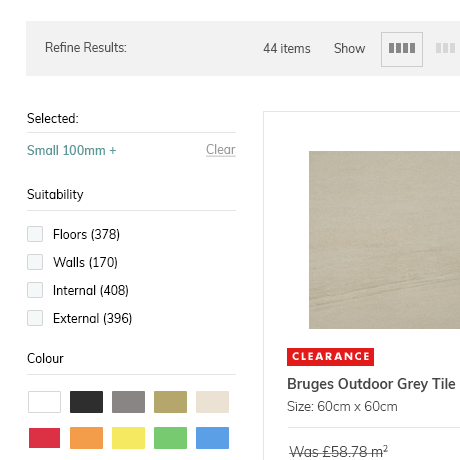Switch to three-column grid view

pos(446,48)
